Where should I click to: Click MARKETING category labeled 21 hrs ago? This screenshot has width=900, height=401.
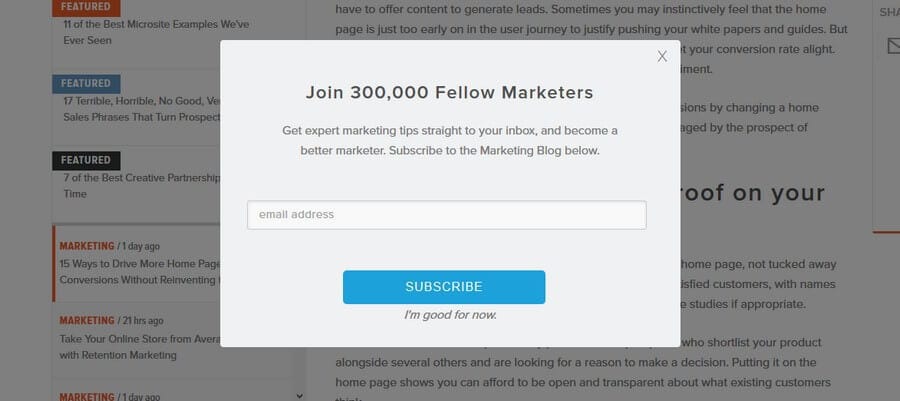click(x=87, y=321)
